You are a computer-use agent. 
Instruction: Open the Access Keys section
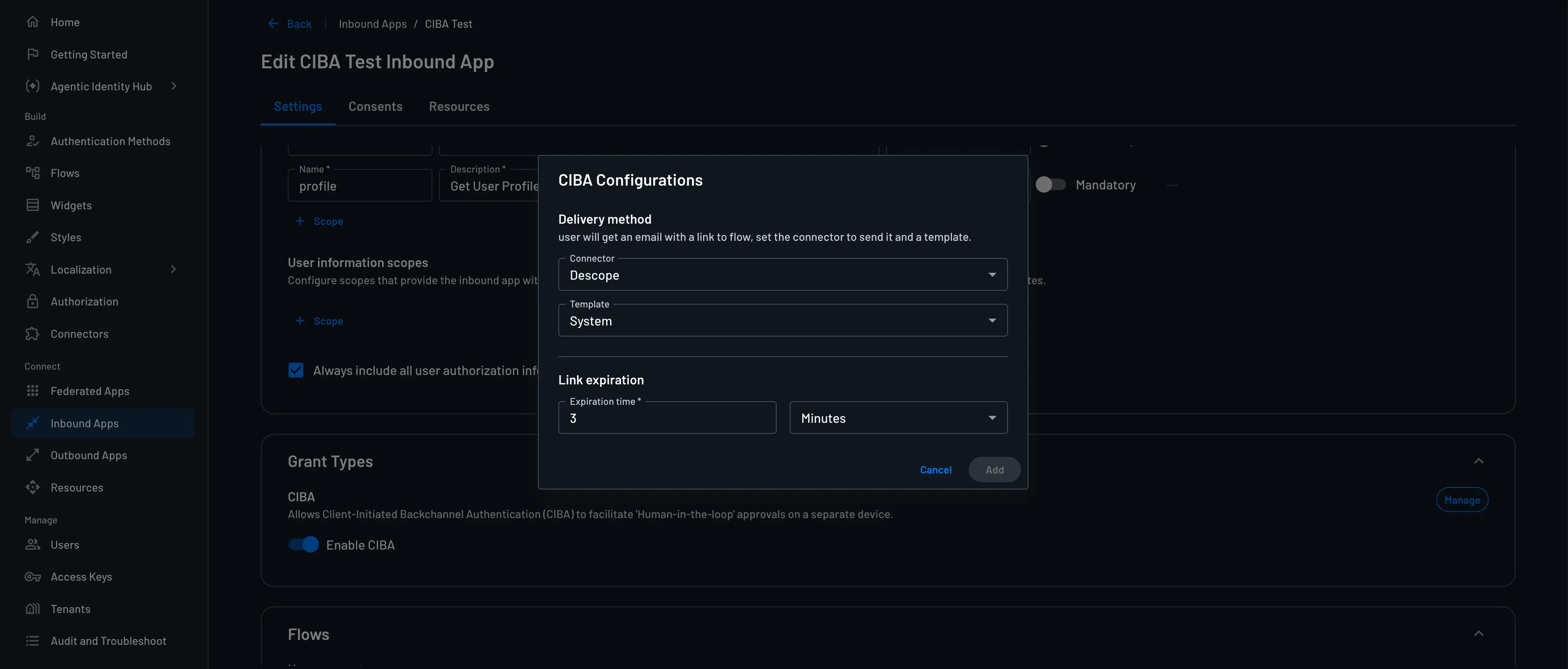click(81, 577)
